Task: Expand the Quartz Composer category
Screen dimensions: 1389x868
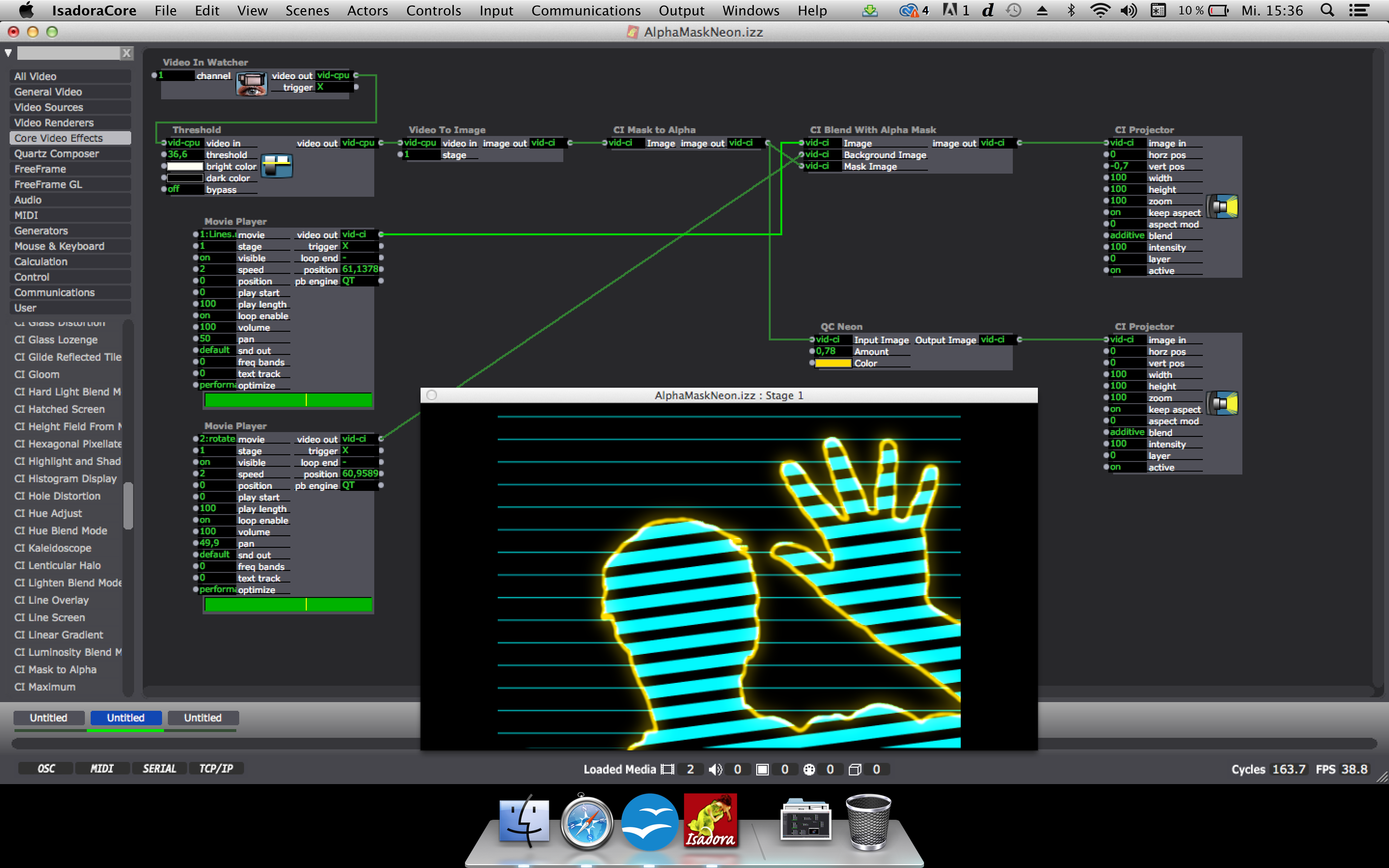Action: 56,154
